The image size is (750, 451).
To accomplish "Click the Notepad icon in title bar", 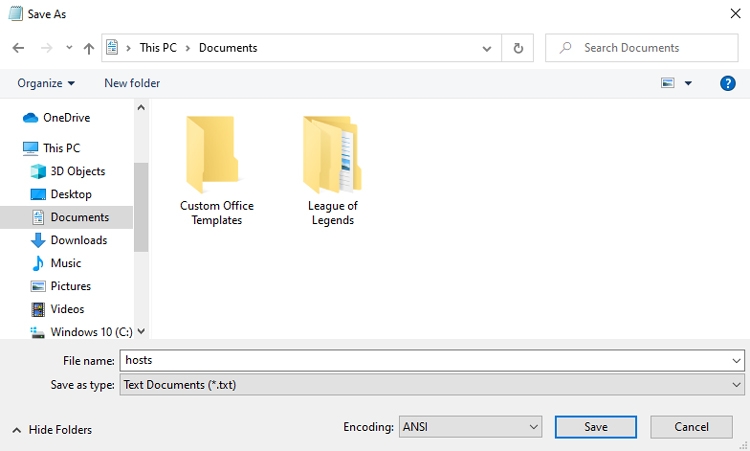I will 16,13.
